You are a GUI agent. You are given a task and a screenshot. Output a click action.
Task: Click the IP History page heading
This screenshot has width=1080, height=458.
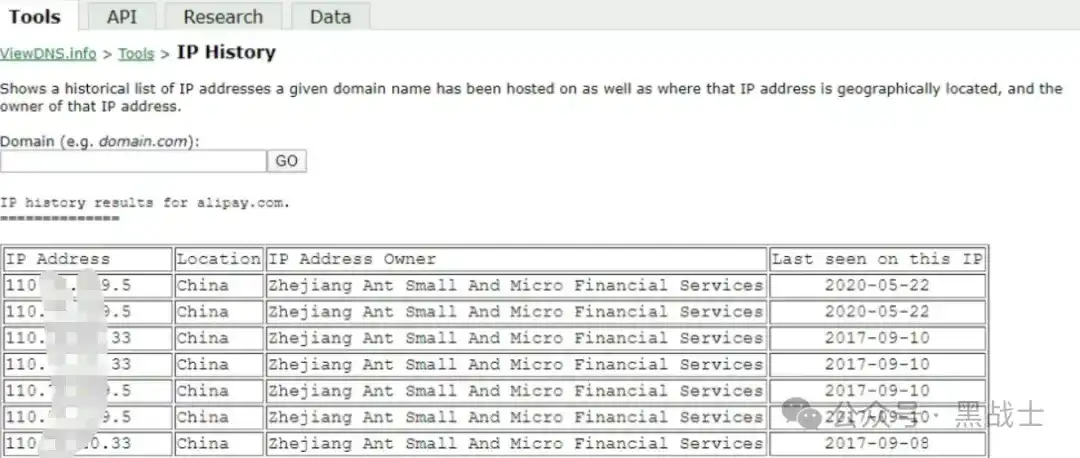coord(226,53)
